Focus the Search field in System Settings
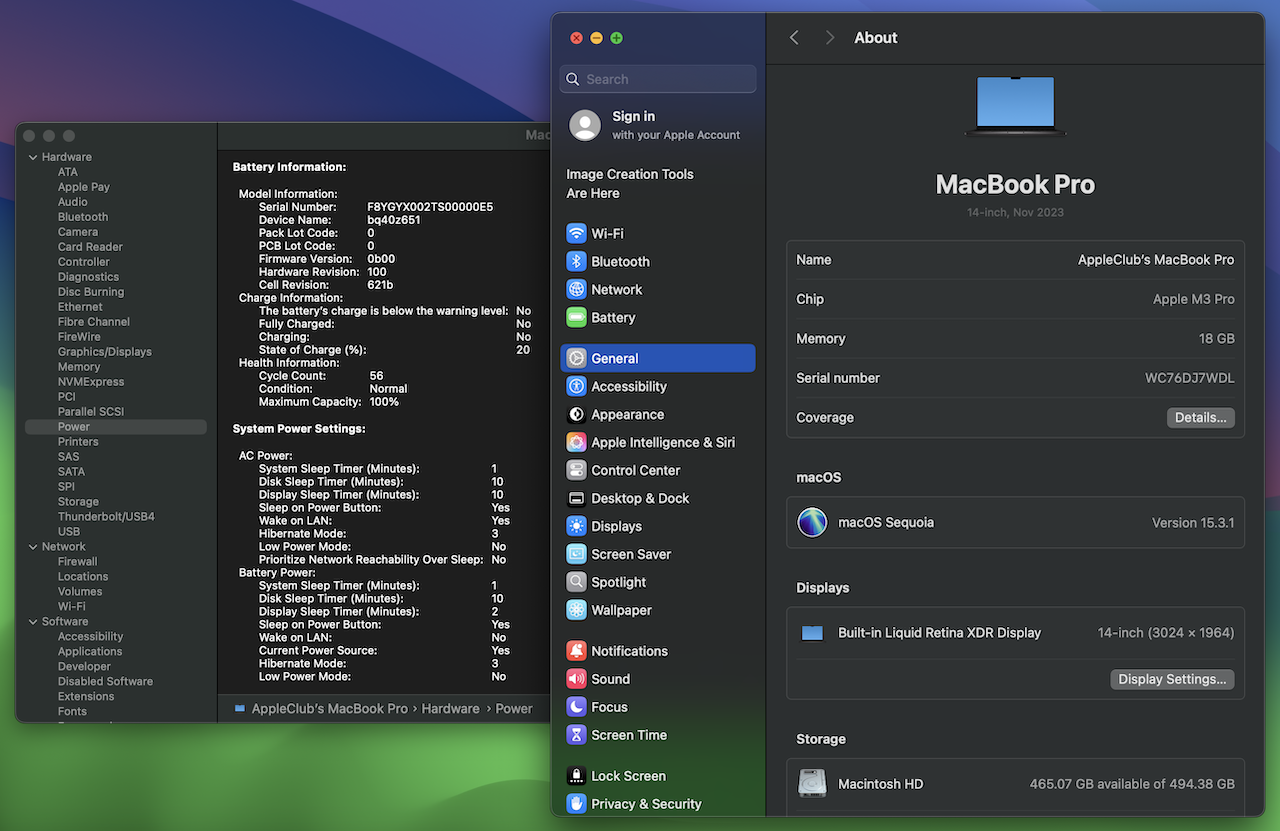The width and height of the screenshot is (1280, 831). point(658,79)
